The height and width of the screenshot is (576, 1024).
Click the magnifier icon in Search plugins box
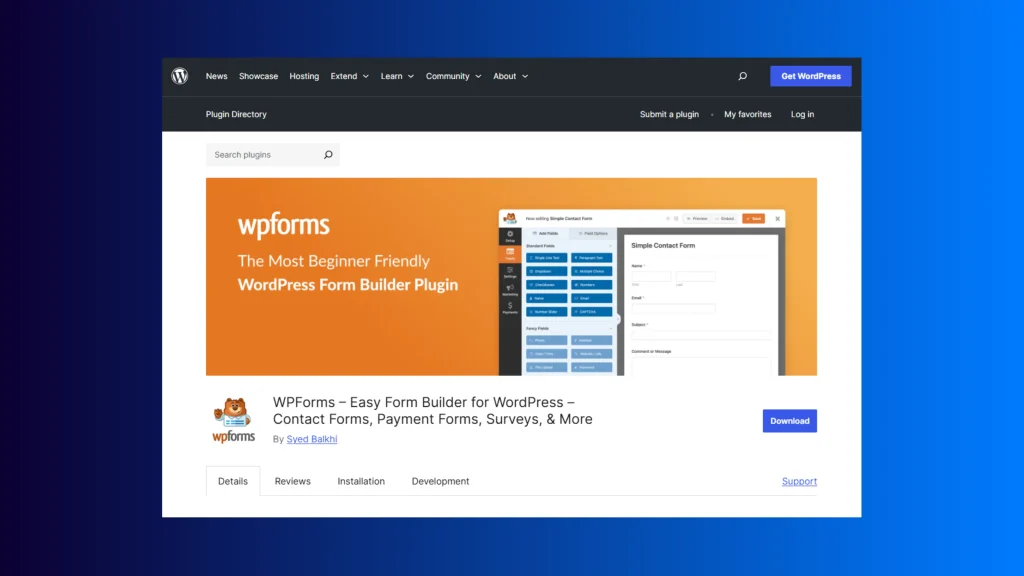(x=328, y=155)
